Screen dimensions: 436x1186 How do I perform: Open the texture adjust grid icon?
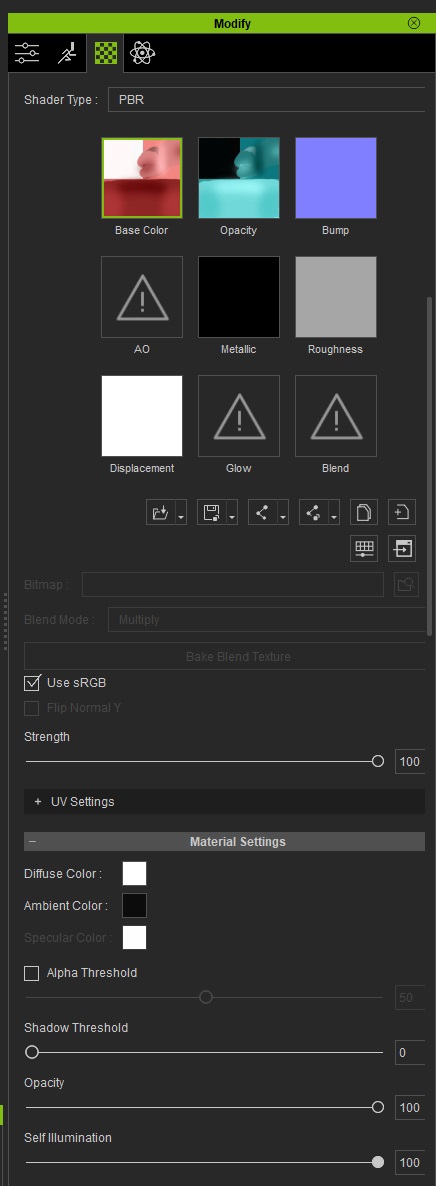(364, 549)
